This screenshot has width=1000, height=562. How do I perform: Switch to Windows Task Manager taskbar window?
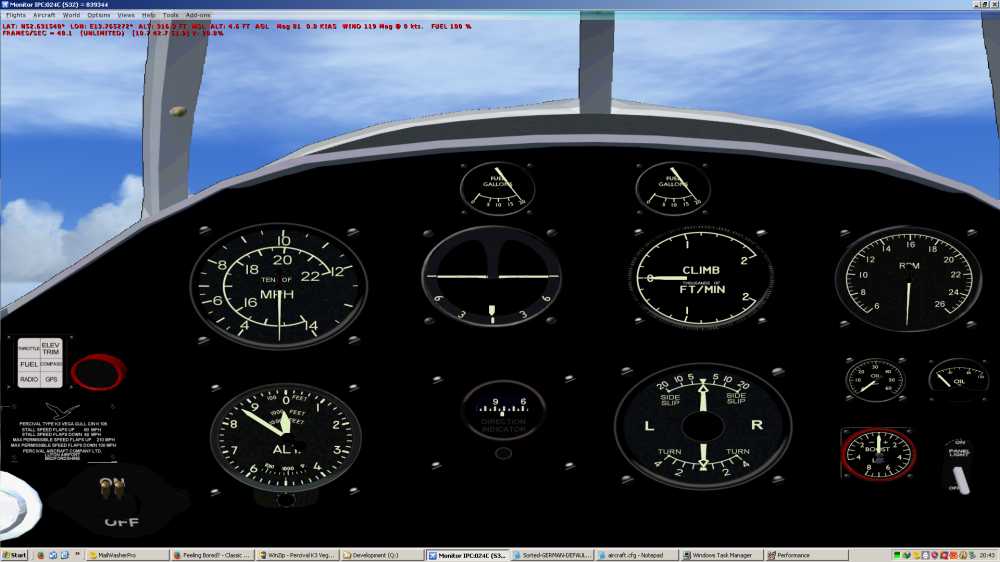click(x=721, y=555)
